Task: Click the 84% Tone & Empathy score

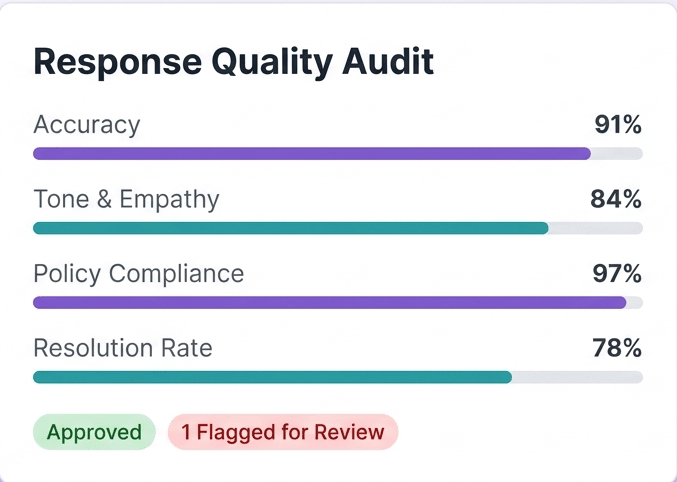Action: point(616,199)
